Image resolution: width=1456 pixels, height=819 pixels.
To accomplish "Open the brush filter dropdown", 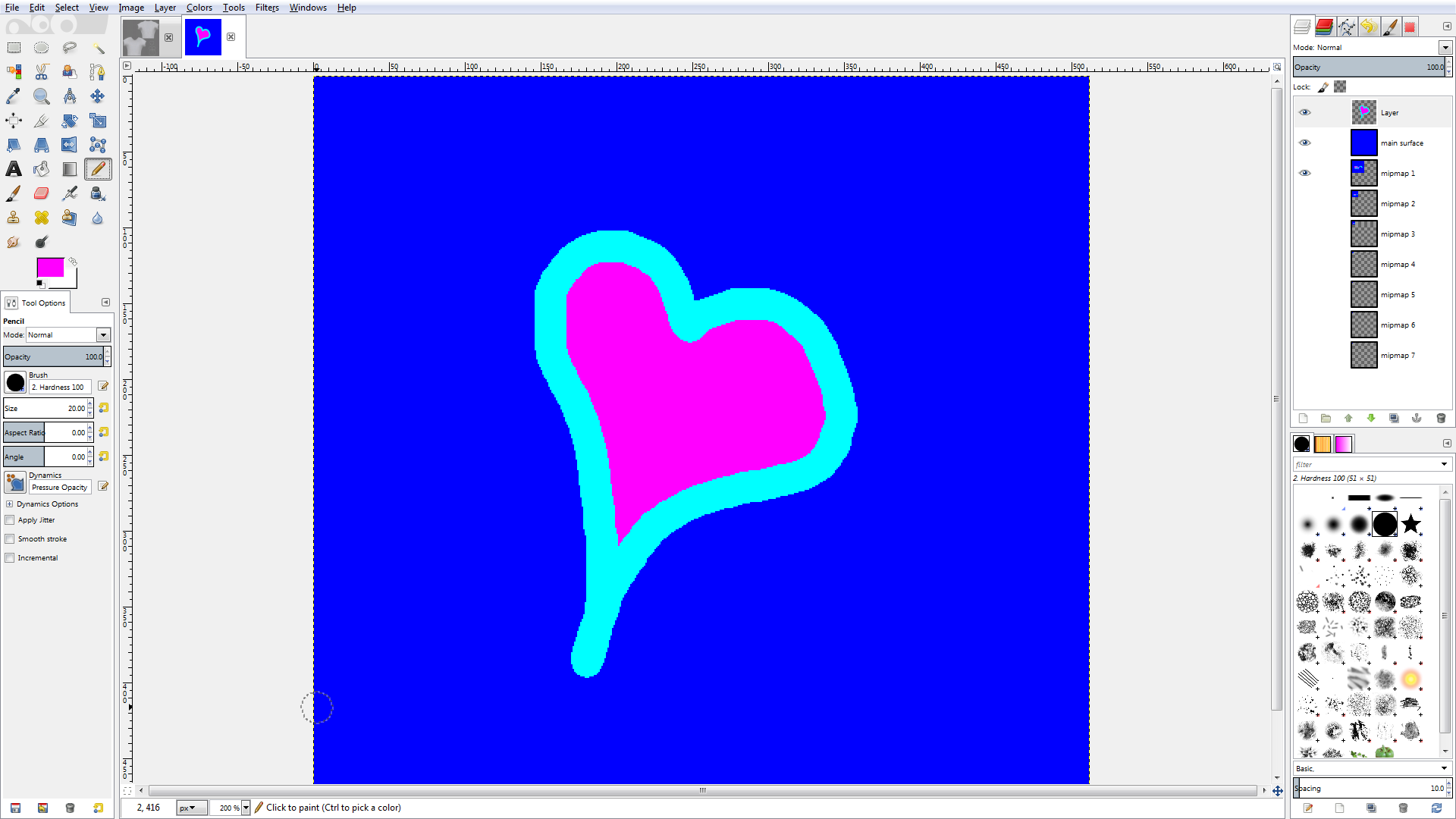I will click(1444, 465).
